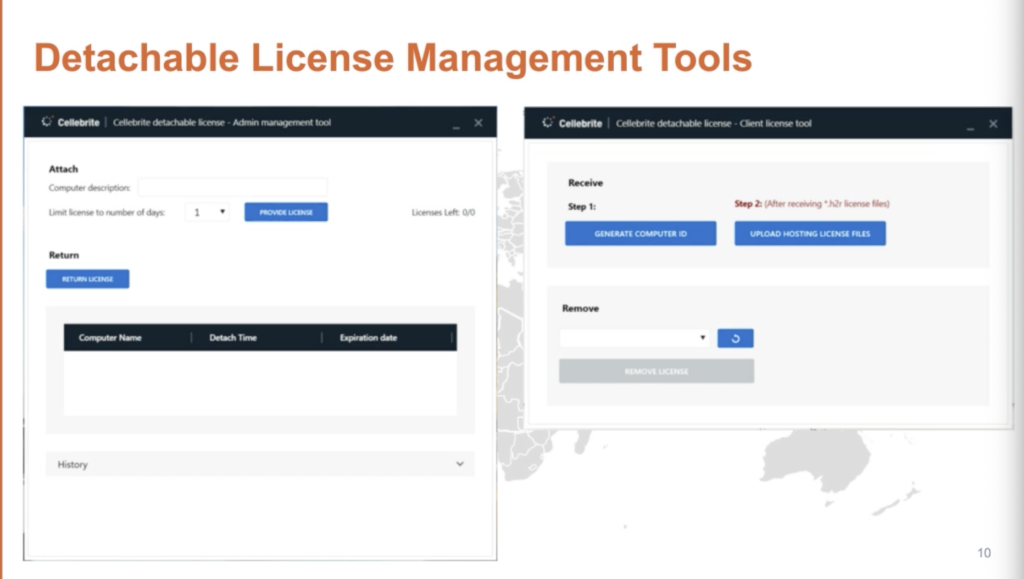Viewport: 1024px width, 579px height.
Task: Click 'Limit license to number of days' label
Action: point(106,212)
